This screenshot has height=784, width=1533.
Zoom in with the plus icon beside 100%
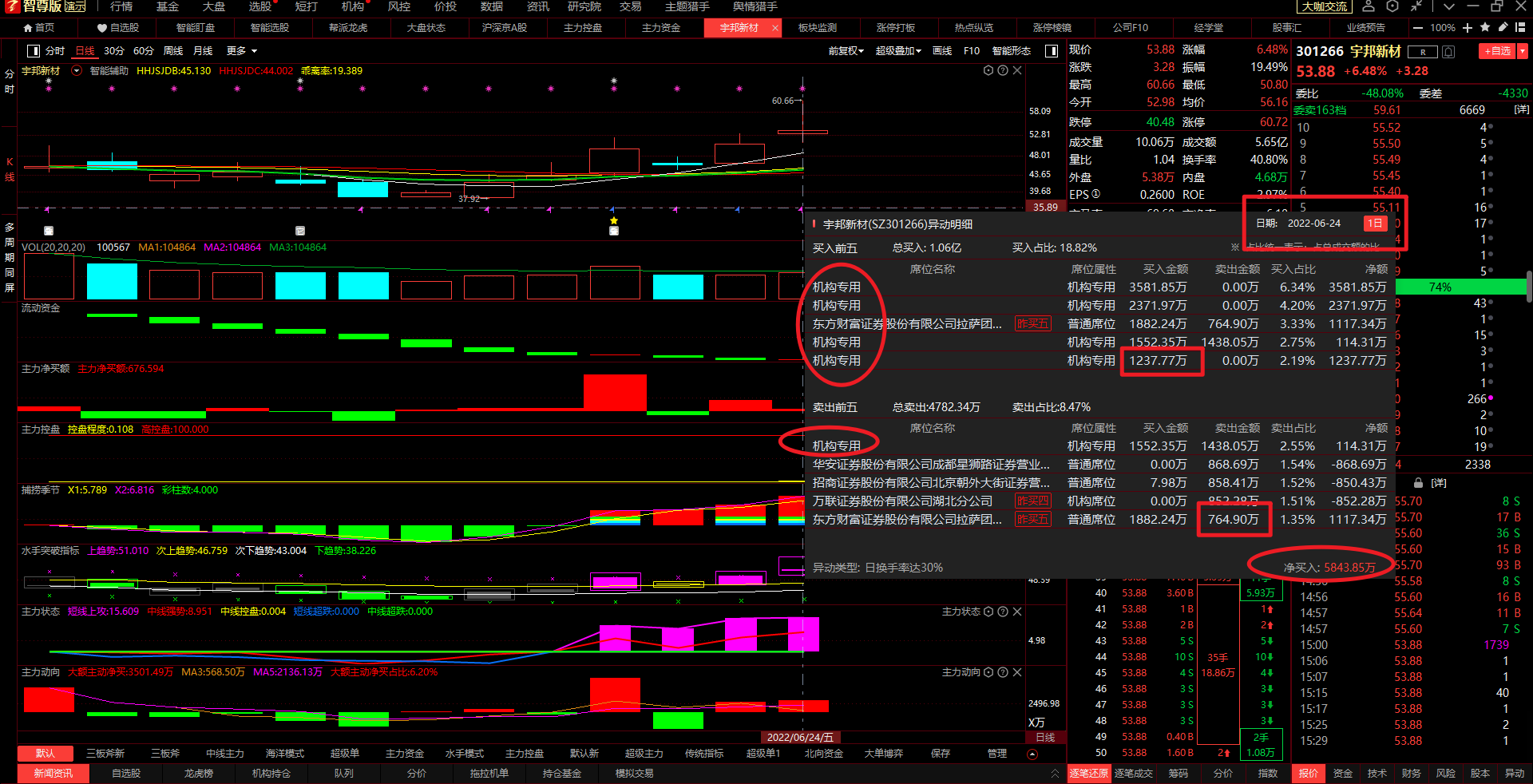(1468, 28)
